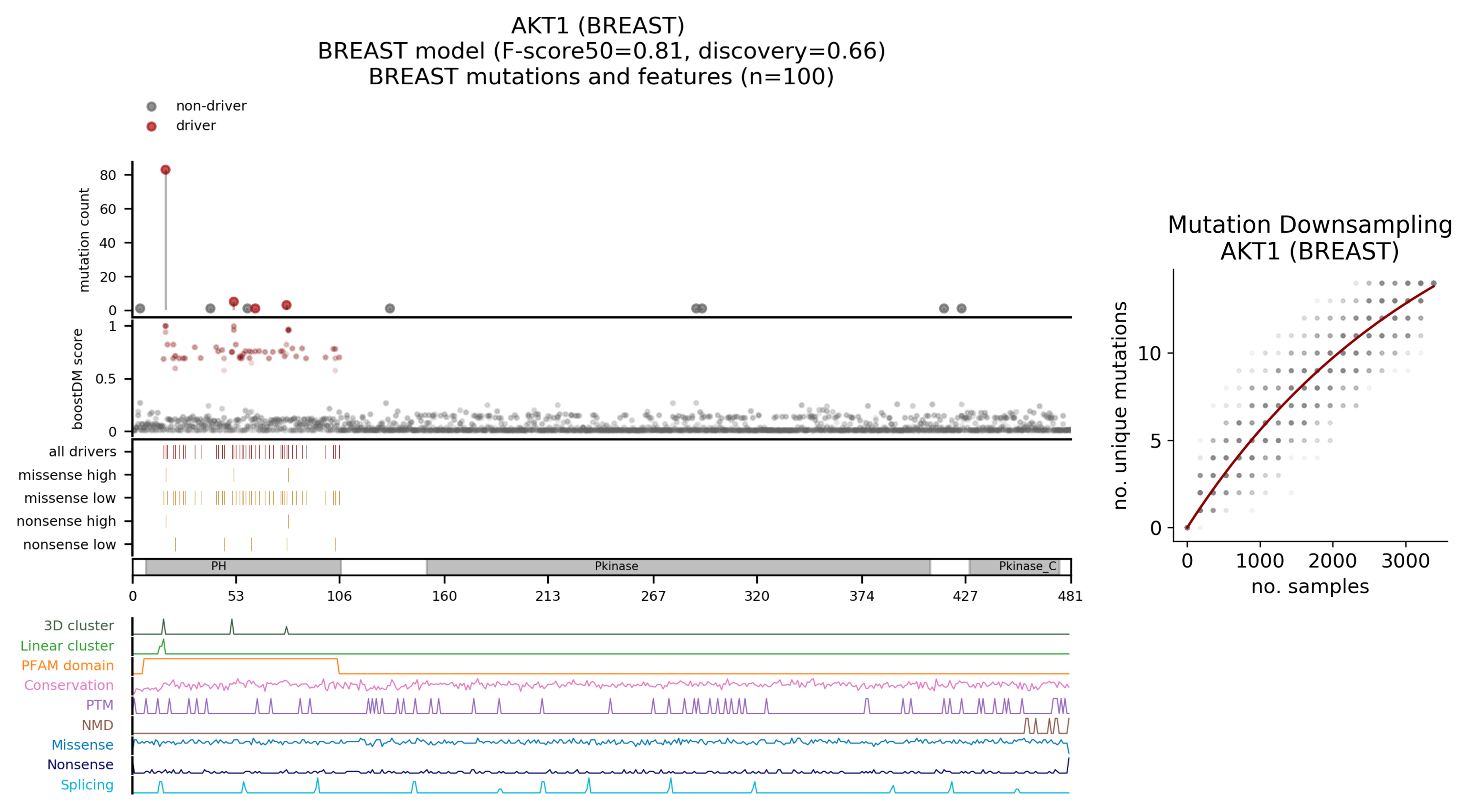Click the Splicing track label
Screen dimensions: 1465x812
(x=87, y=785)
